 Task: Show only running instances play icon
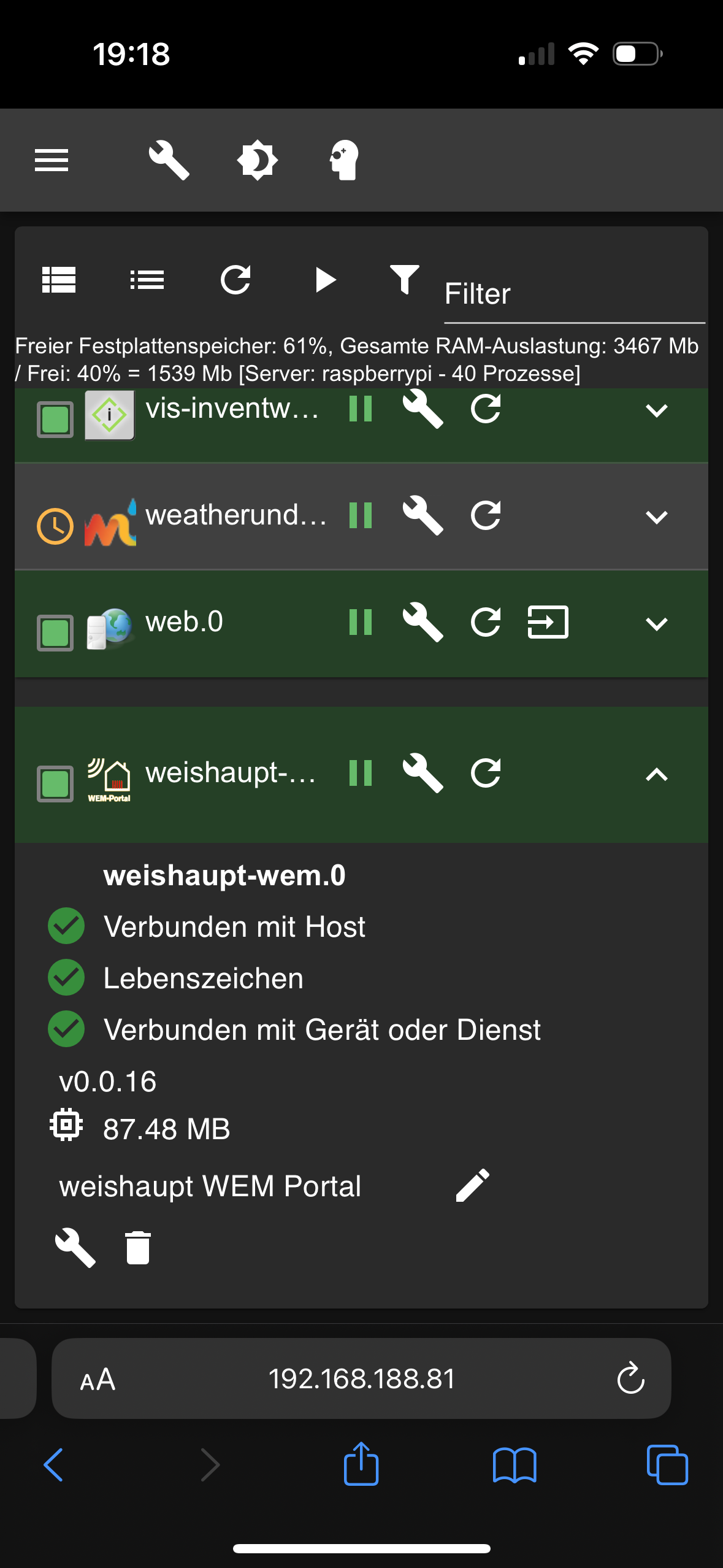pos(326,280)
